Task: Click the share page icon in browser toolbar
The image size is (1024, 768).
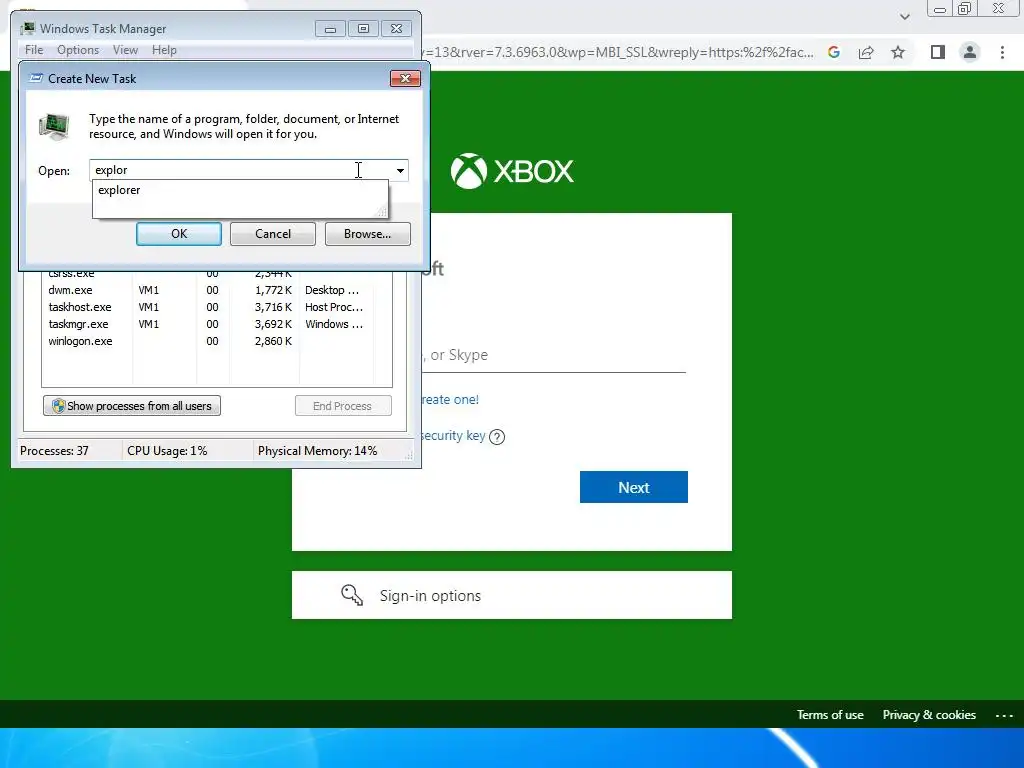Action: [866, 52]
